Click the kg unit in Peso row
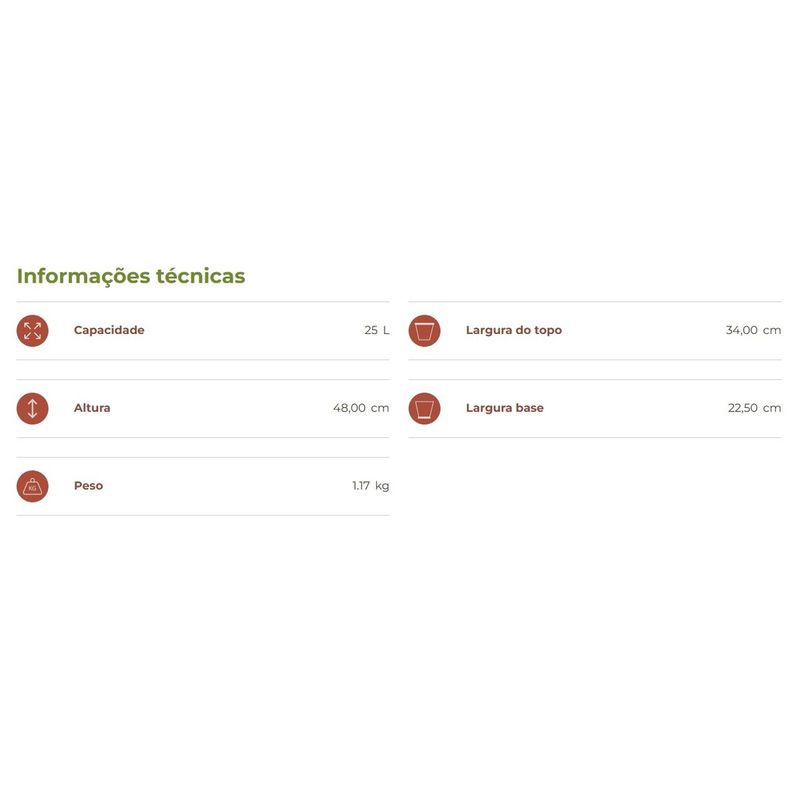This screenshot has width=800, height=800. (382, 486)
